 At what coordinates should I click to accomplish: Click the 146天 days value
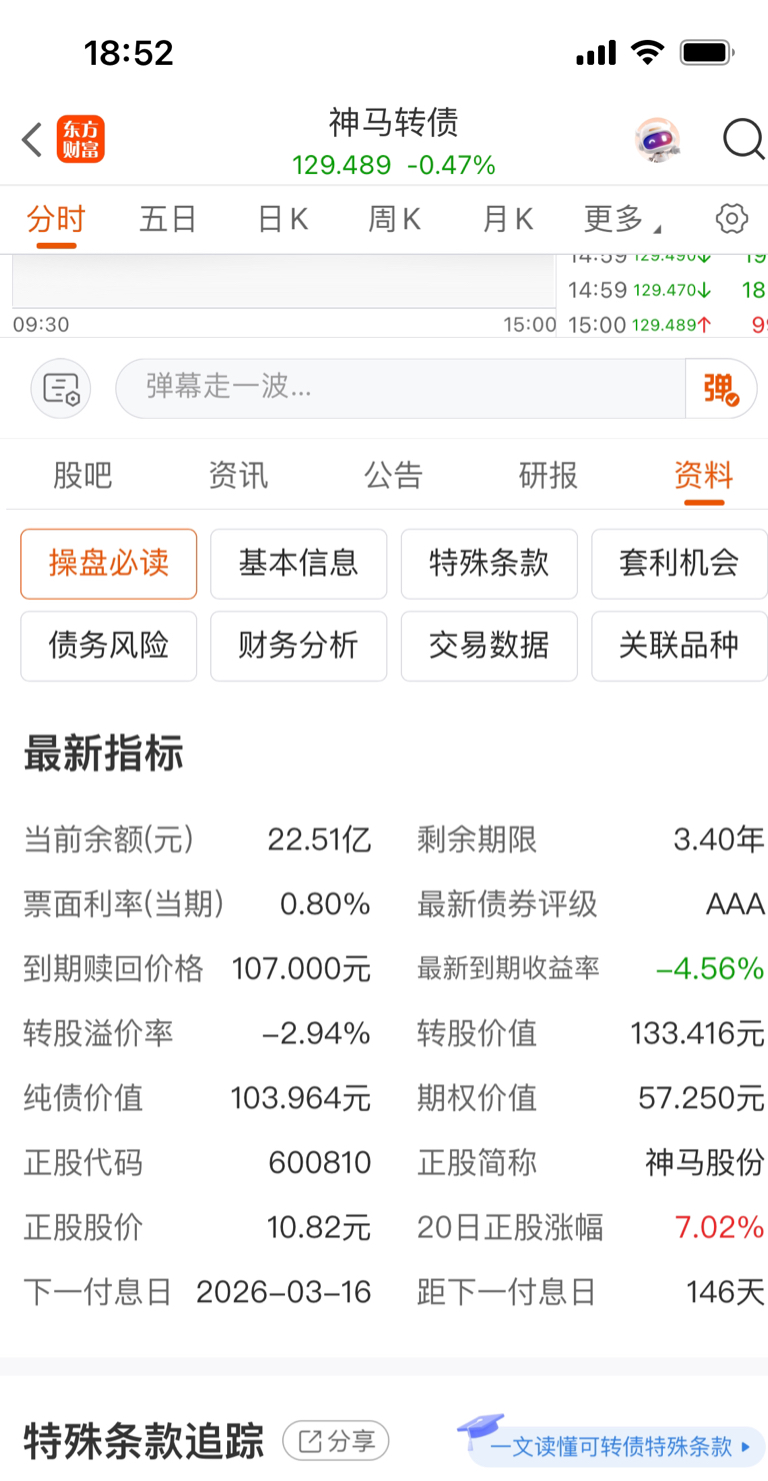tap(725, 1292)
